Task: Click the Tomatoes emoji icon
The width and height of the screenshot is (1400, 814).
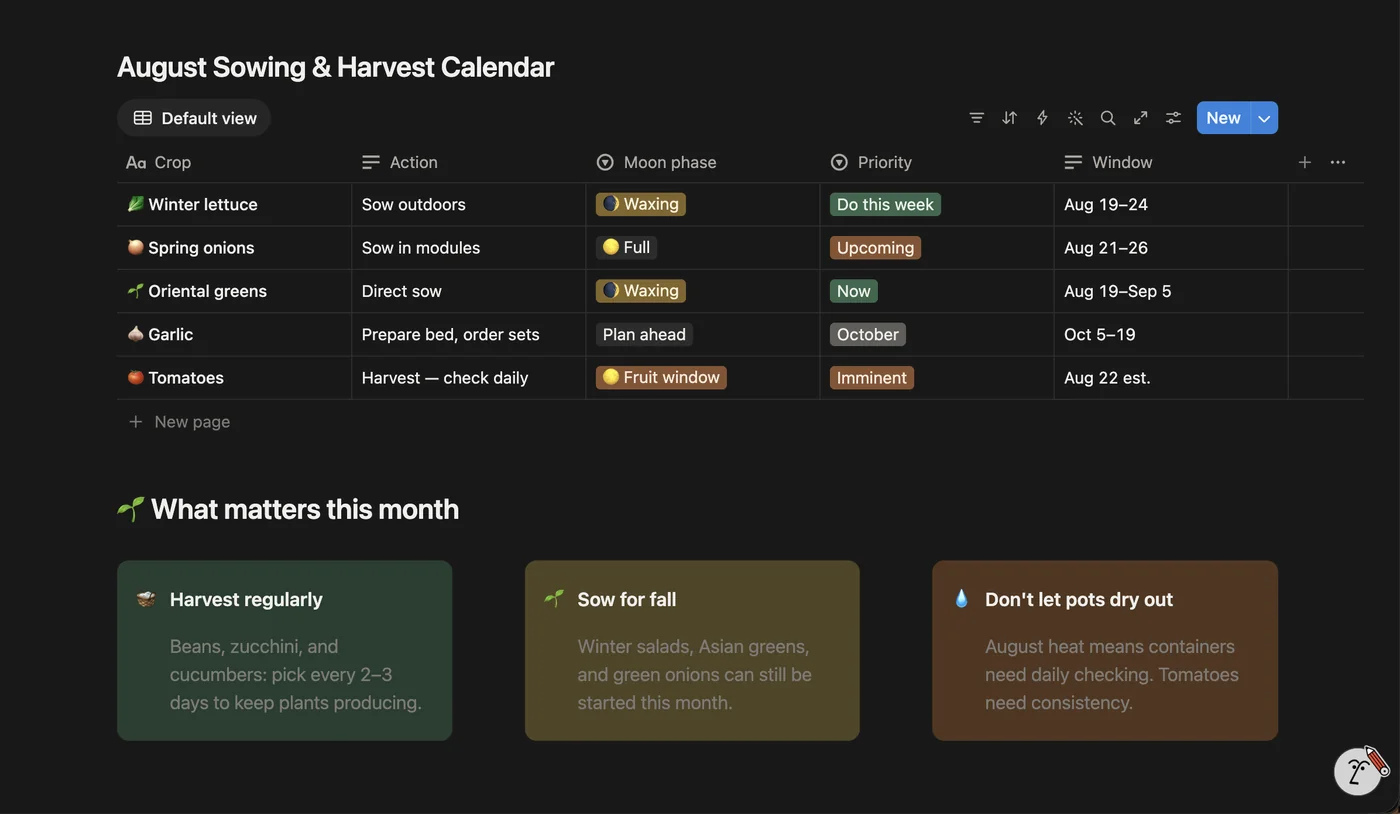Action: (x=135, y=378)
